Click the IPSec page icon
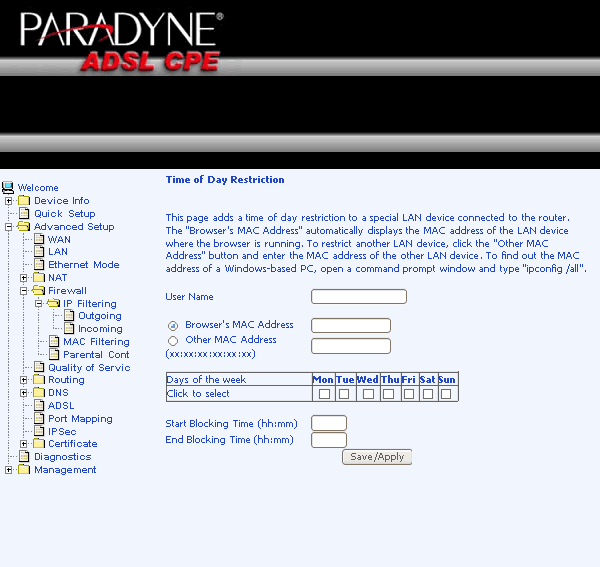 coord(39,431)
